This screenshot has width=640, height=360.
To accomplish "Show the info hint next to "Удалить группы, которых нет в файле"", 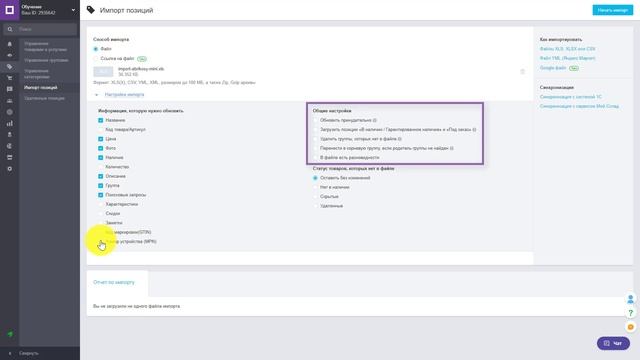I will pos(400,139).
